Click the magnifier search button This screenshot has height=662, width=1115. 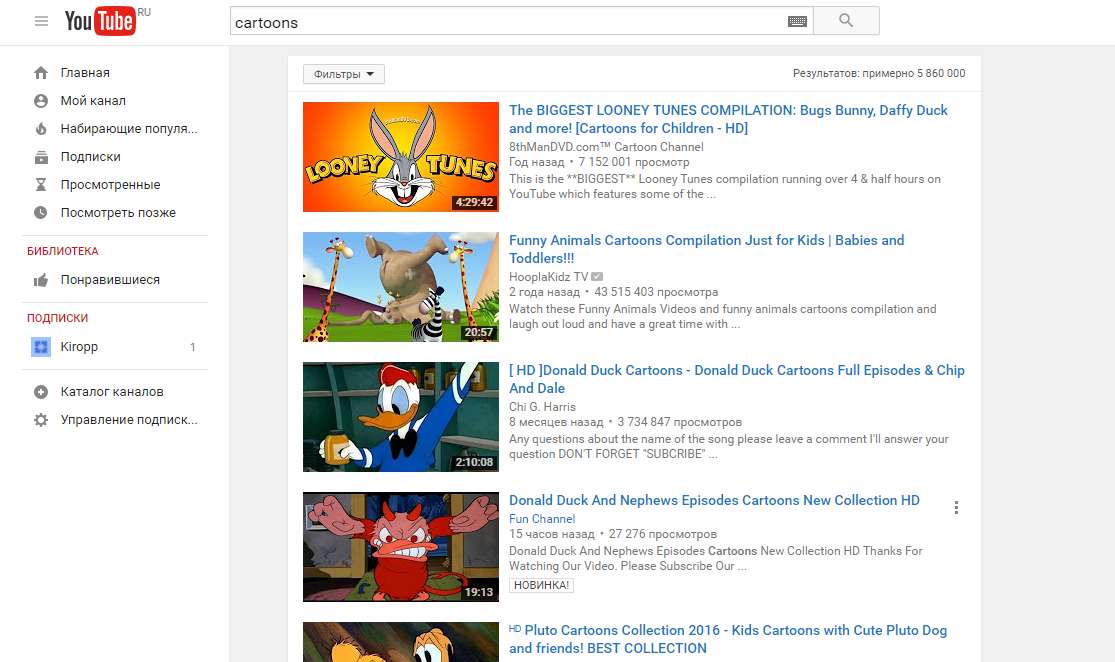pos(845,21)
